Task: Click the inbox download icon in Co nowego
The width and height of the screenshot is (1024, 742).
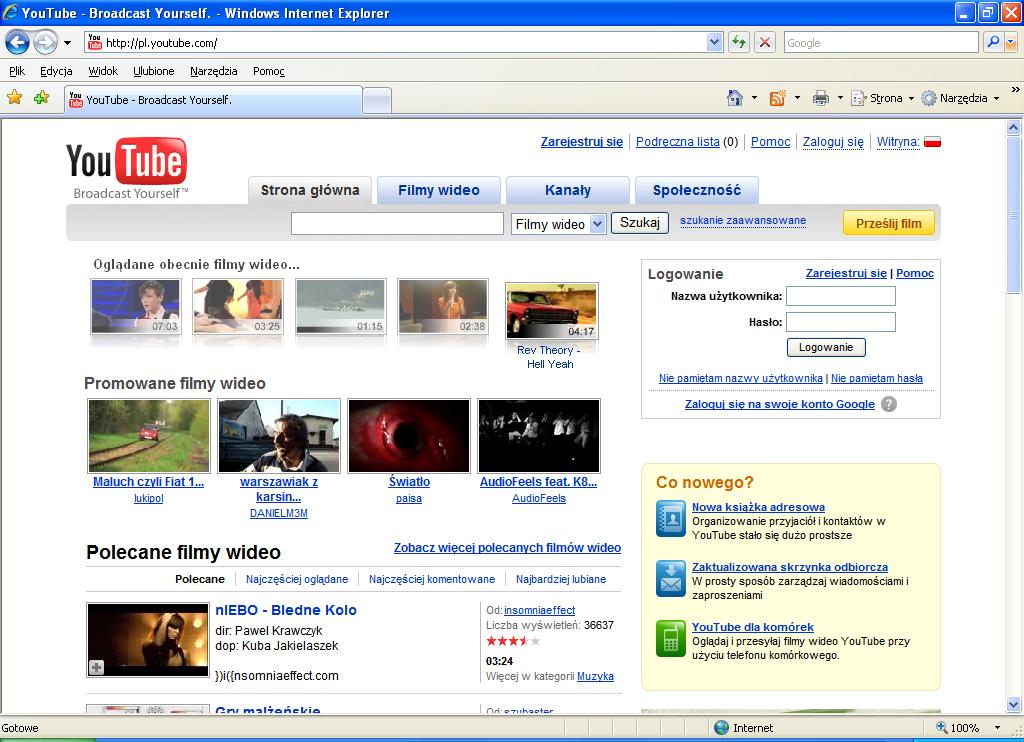Action: (671, 579)
